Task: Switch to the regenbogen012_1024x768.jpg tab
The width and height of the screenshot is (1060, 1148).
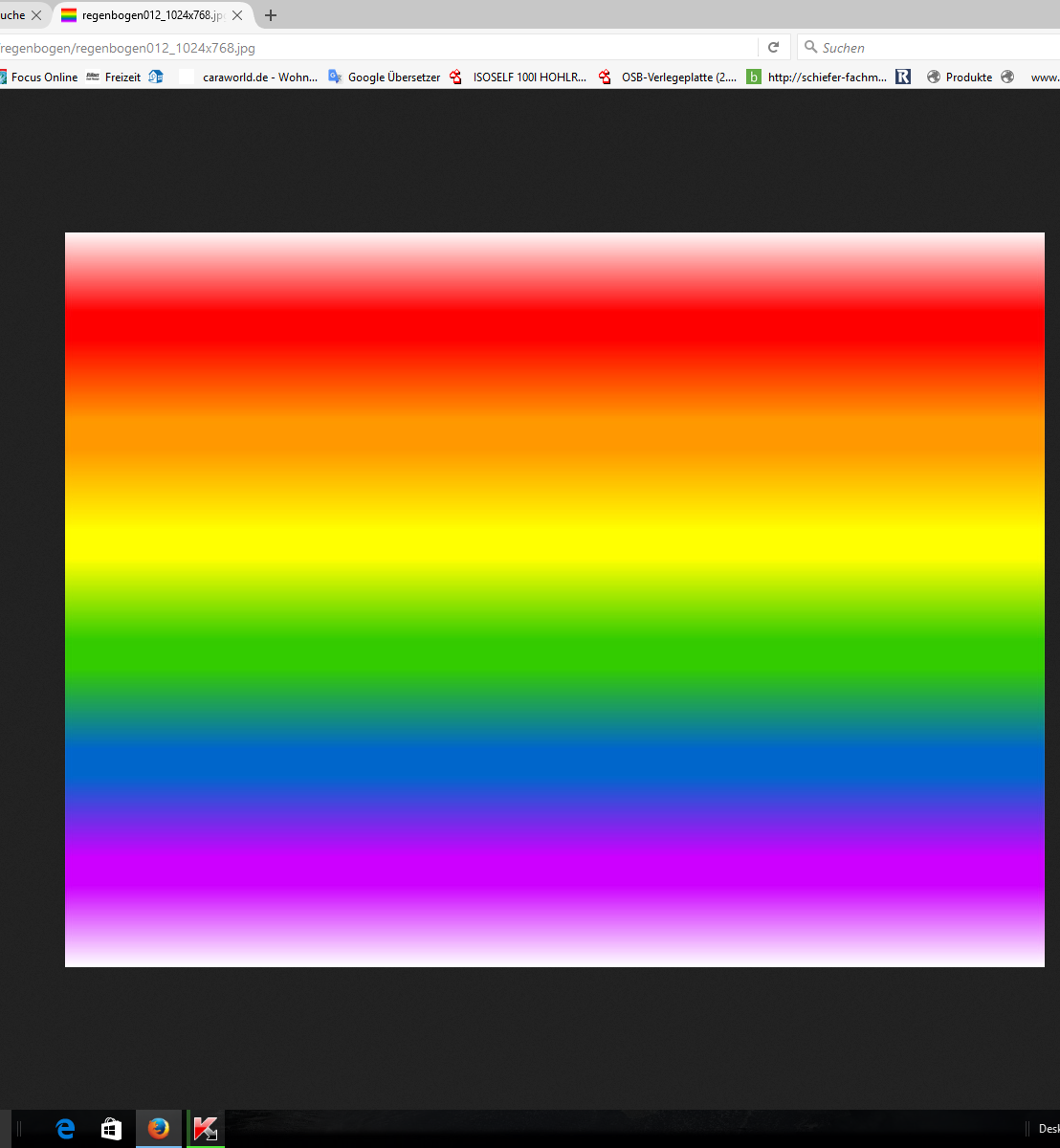Action: pyautogui.click(x=153, y=15)
